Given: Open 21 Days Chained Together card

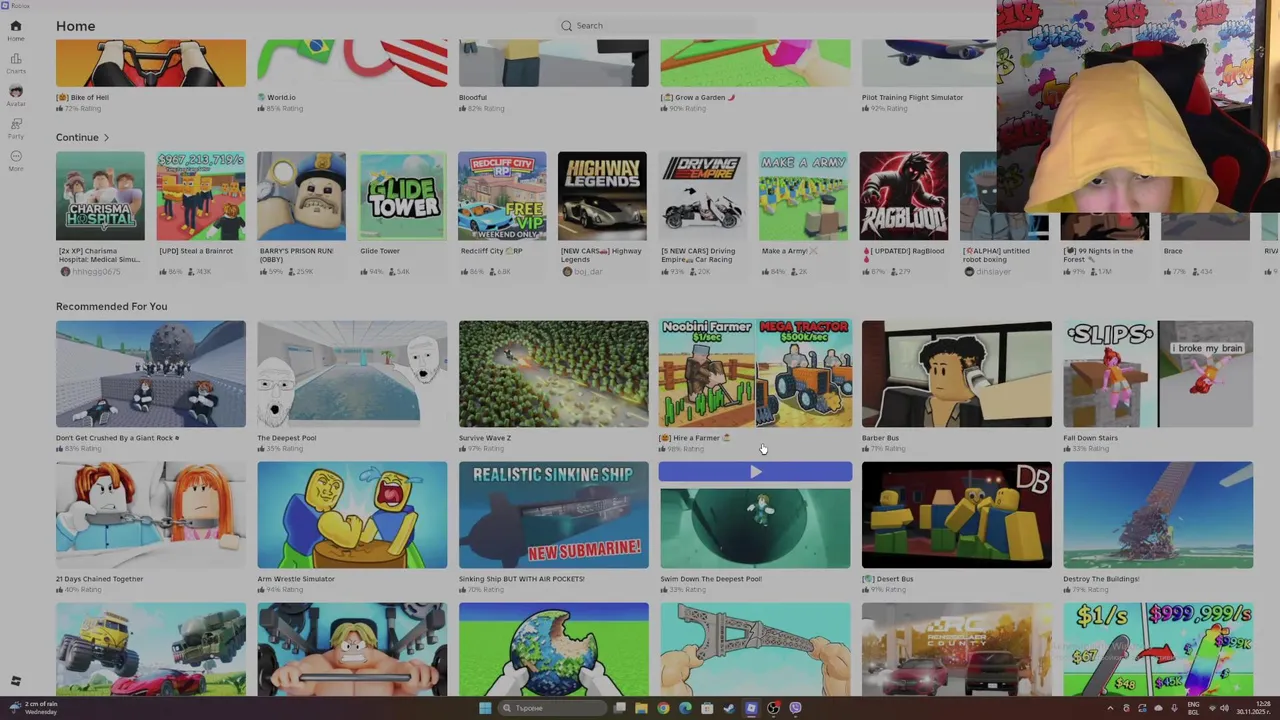Looking at the screenshot, I should coord(150,515).
